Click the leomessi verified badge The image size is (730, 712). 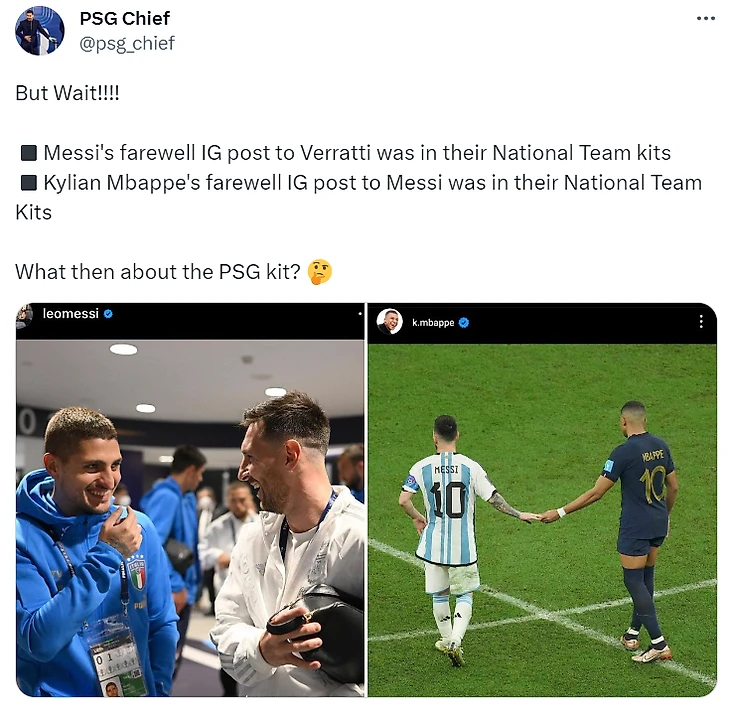click(x=108, y=314)
